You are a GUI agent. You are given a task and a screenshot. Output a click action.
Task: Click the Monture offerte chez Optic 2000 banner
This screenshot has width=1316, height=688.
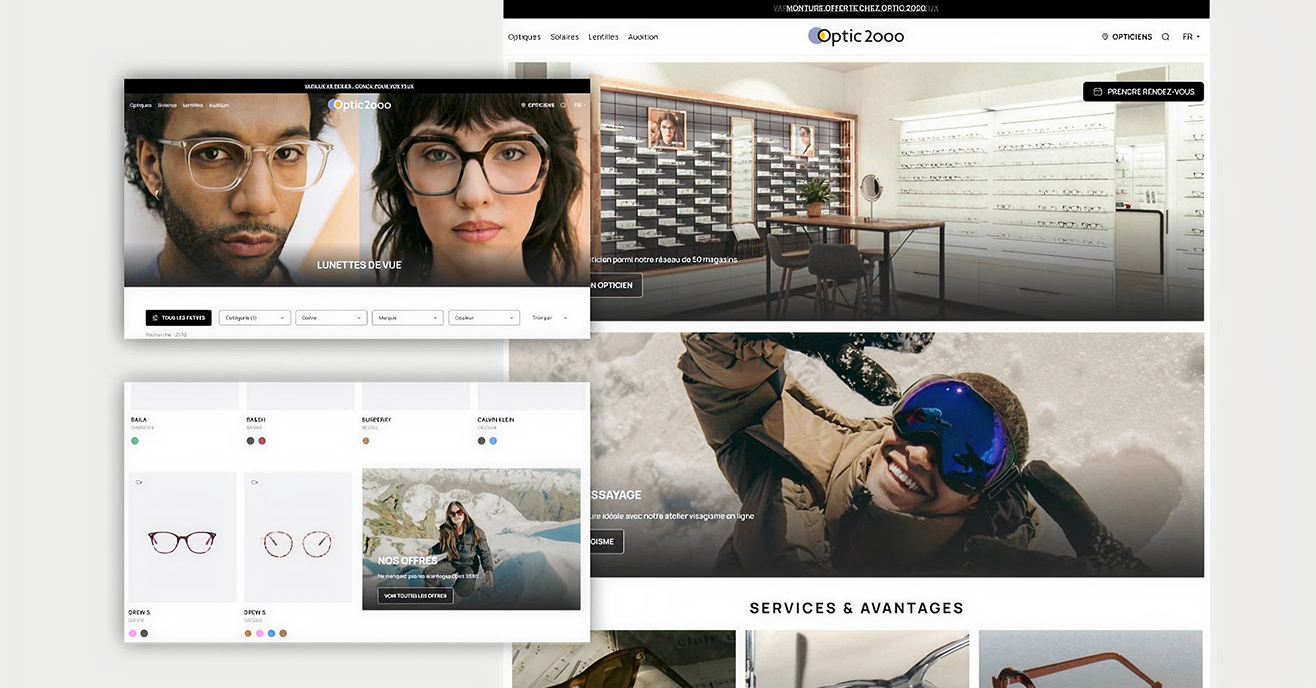pyautogui.click(x=856, y=8)
